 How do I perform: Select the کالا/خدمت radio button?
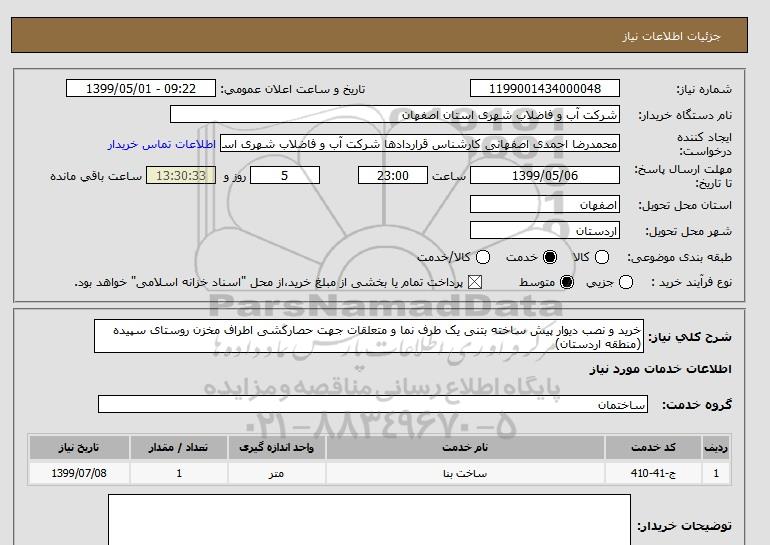483,257
